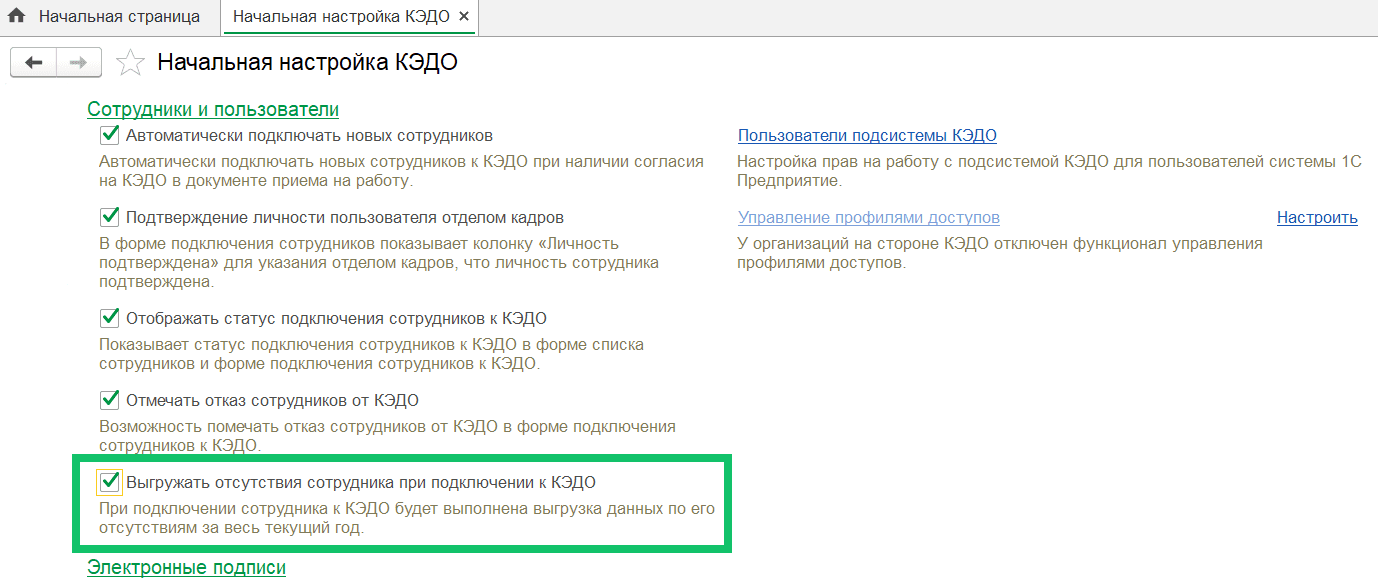
Task: Click the home icon on the tab bar
Action: point(15,16)
